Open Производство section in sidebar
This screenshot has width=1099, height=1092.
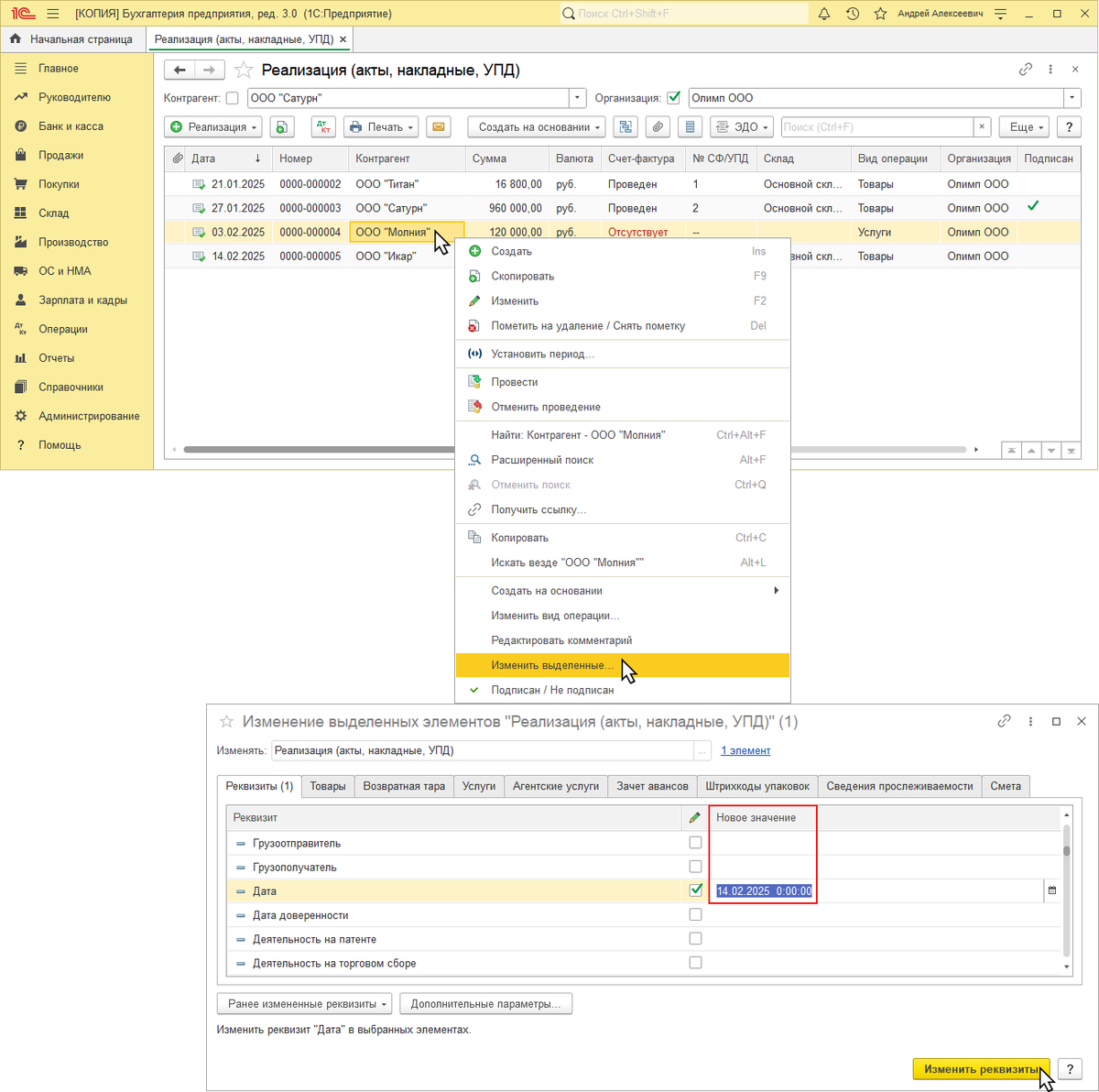(73, 243)
